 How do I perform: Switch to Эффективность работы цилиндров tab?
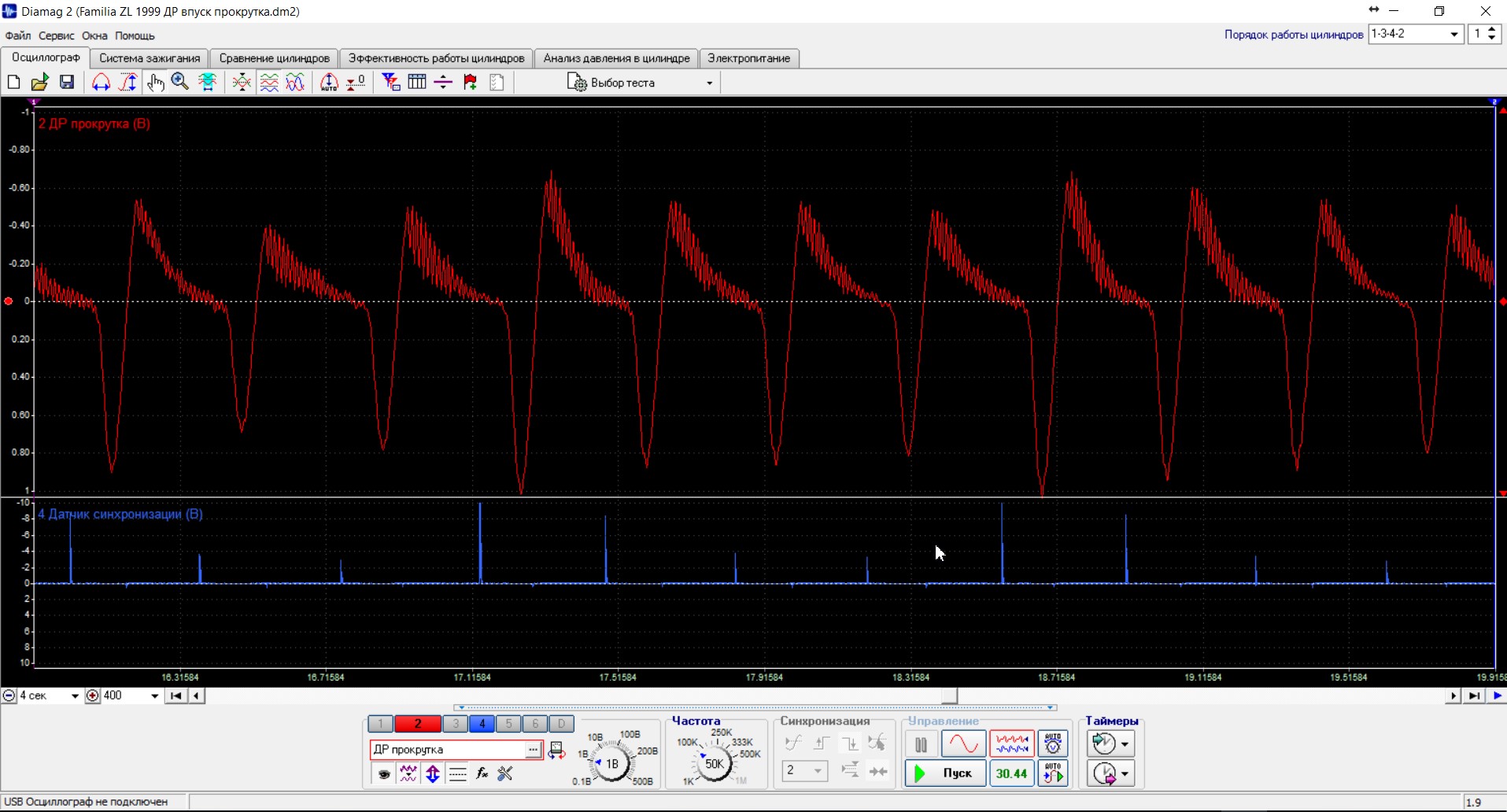tap(437, 58)
